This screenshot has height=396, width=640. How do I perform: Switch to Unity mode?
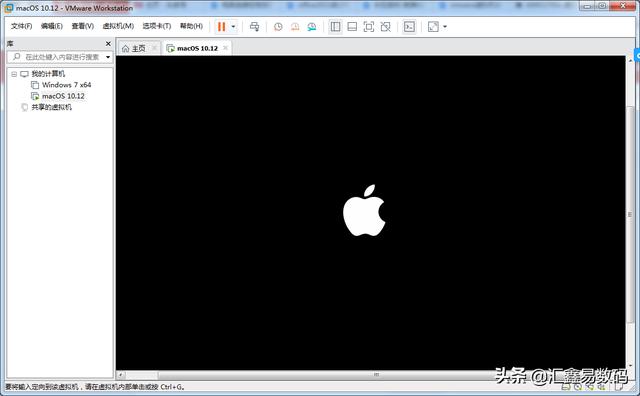(x=385, y=27)
